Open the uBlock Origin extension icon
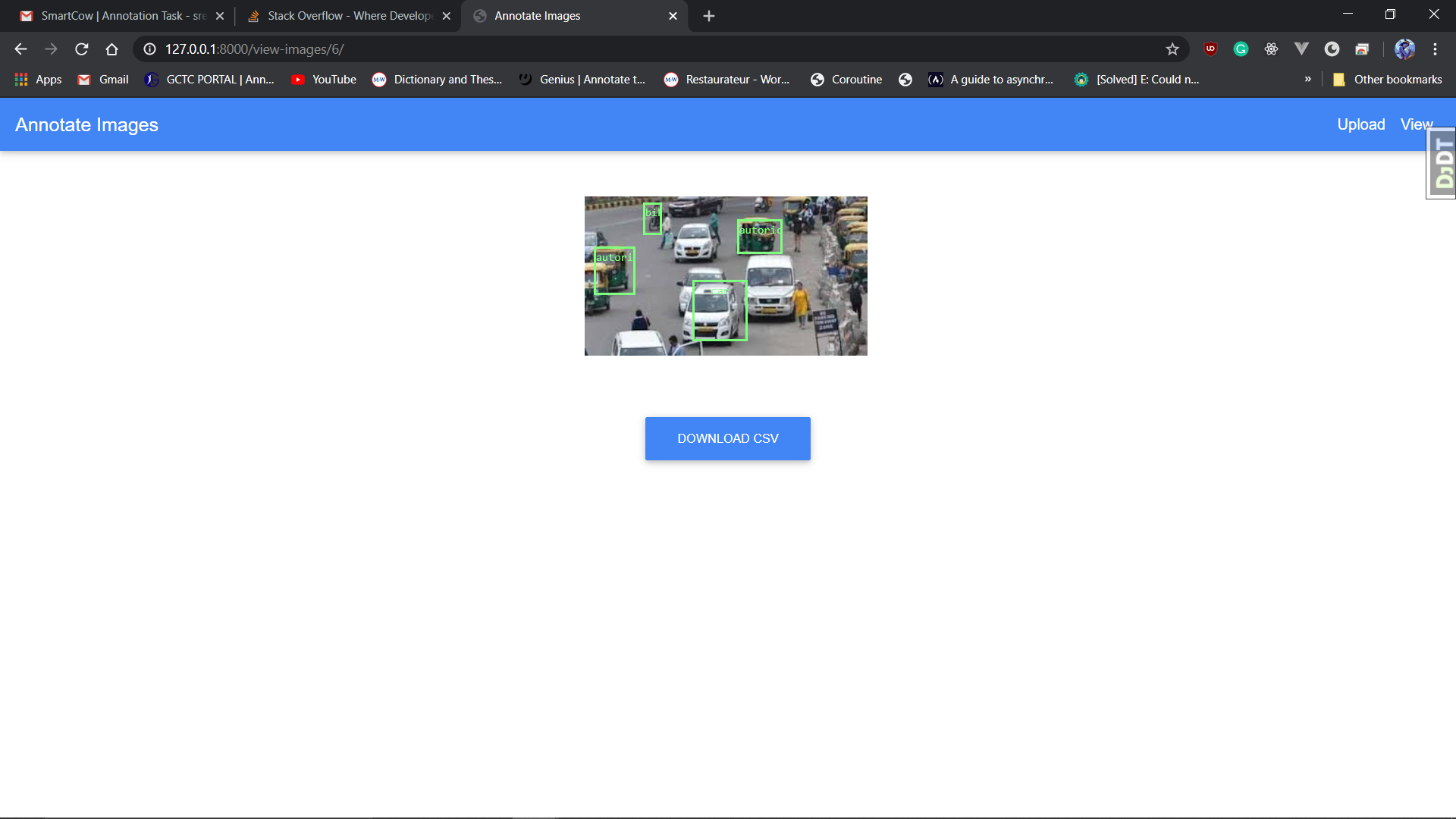Screen dimensions: 1456x819 1210,49
